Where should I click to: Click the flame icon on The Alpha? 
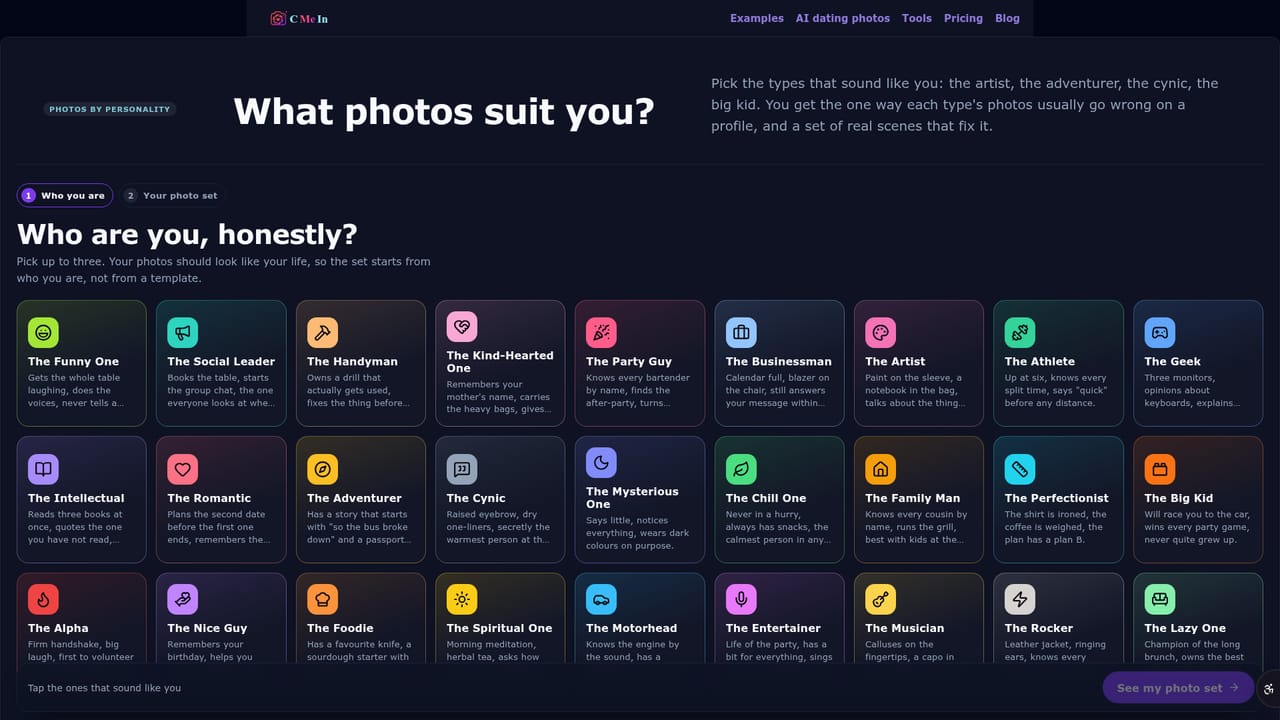[x=43, y=599]
